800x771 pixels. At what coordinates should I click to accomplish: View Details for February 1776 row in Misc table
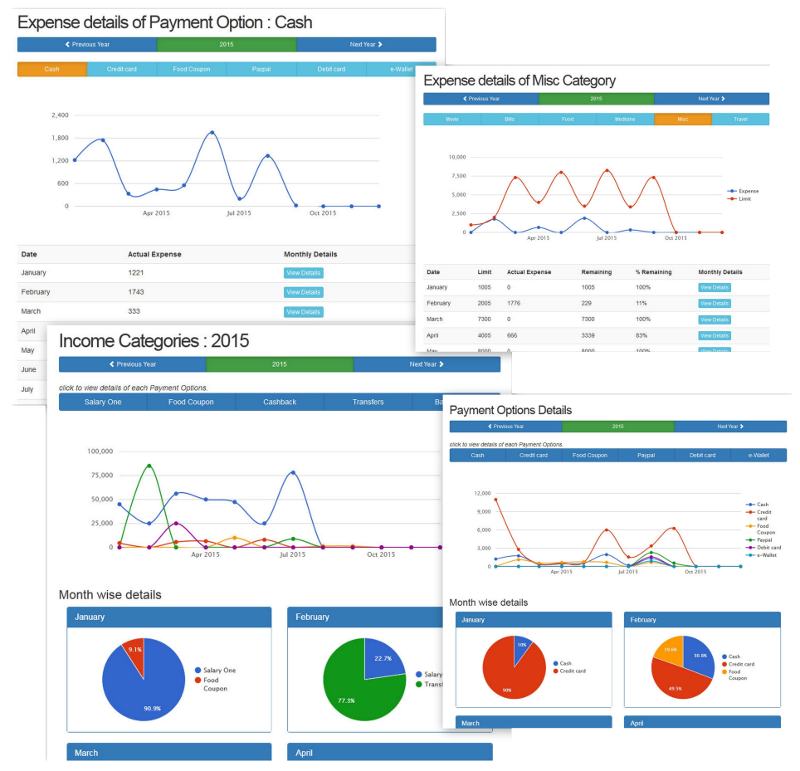[x=714, y=304]
